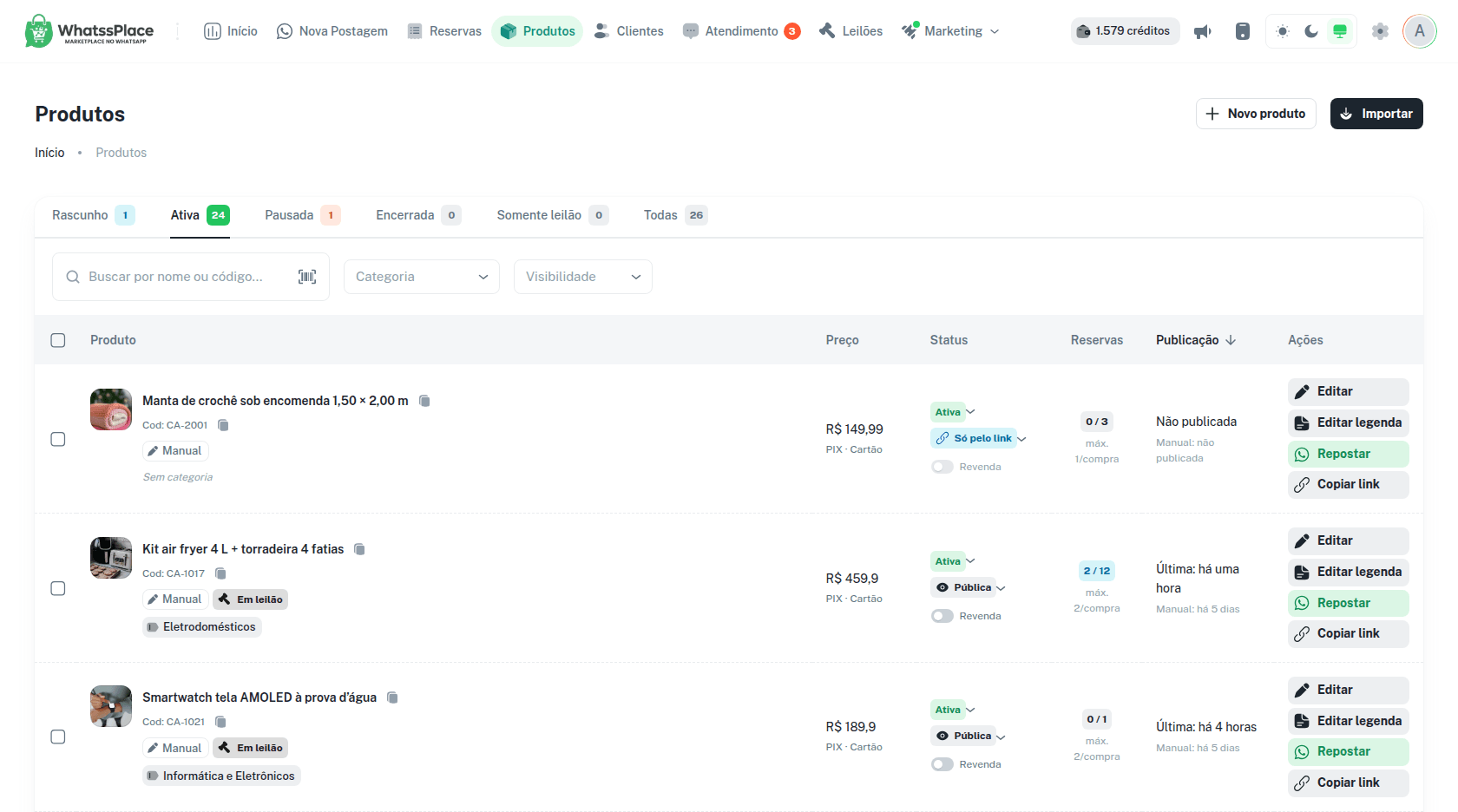Open the Kit air fryer product thumbnail
This screenshot has height=812, width=1458.
click(111, 558)
